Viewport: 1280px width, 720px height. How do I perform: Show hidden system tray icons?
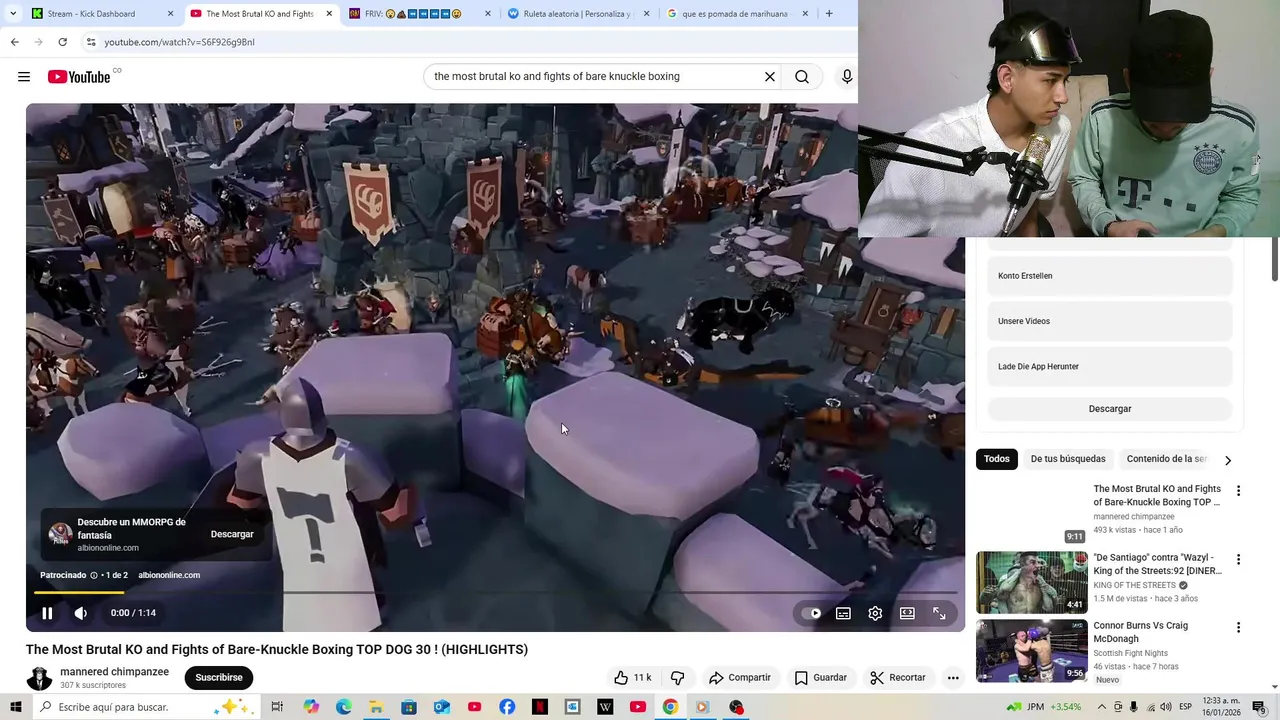click(x=1102, y=707)
